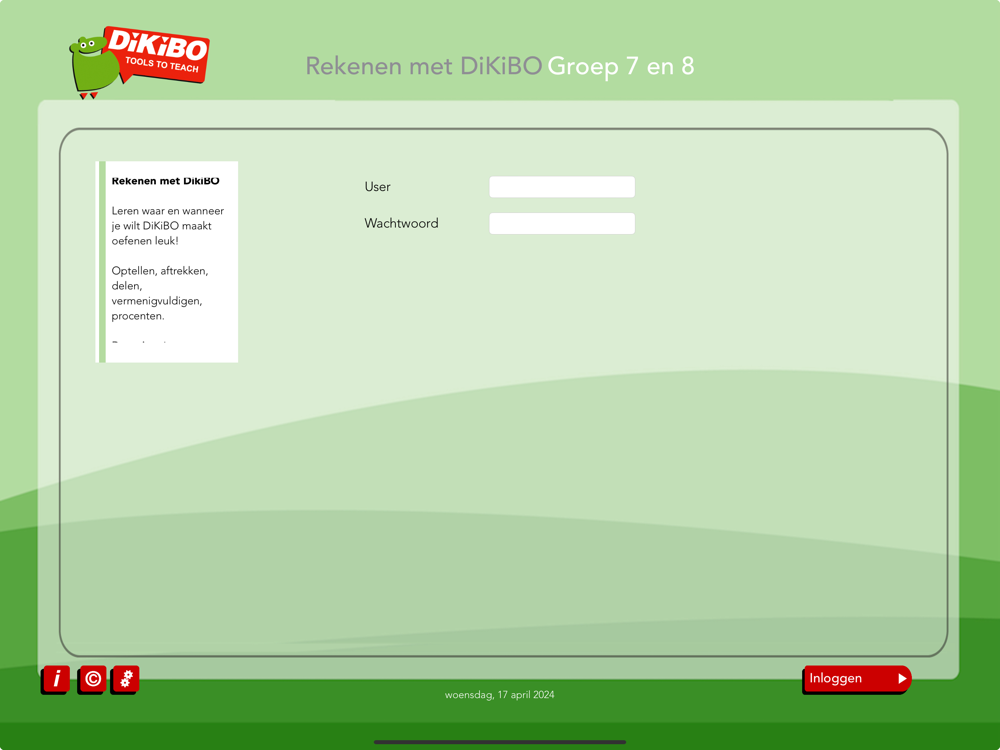Click the "Leren waar en wanneer" paragraph
This screenshot has width=1000, height=750.
(x=168, y=226)
